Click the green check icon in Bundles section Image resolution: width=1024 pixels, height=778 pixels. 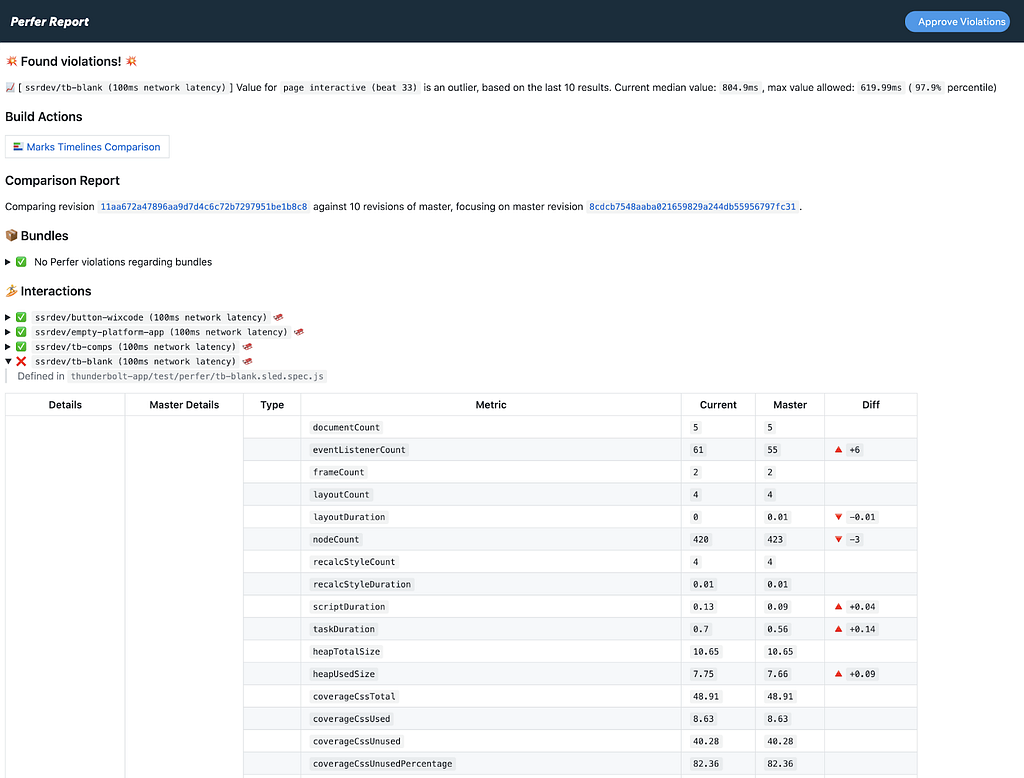click(x=22, y=262)
